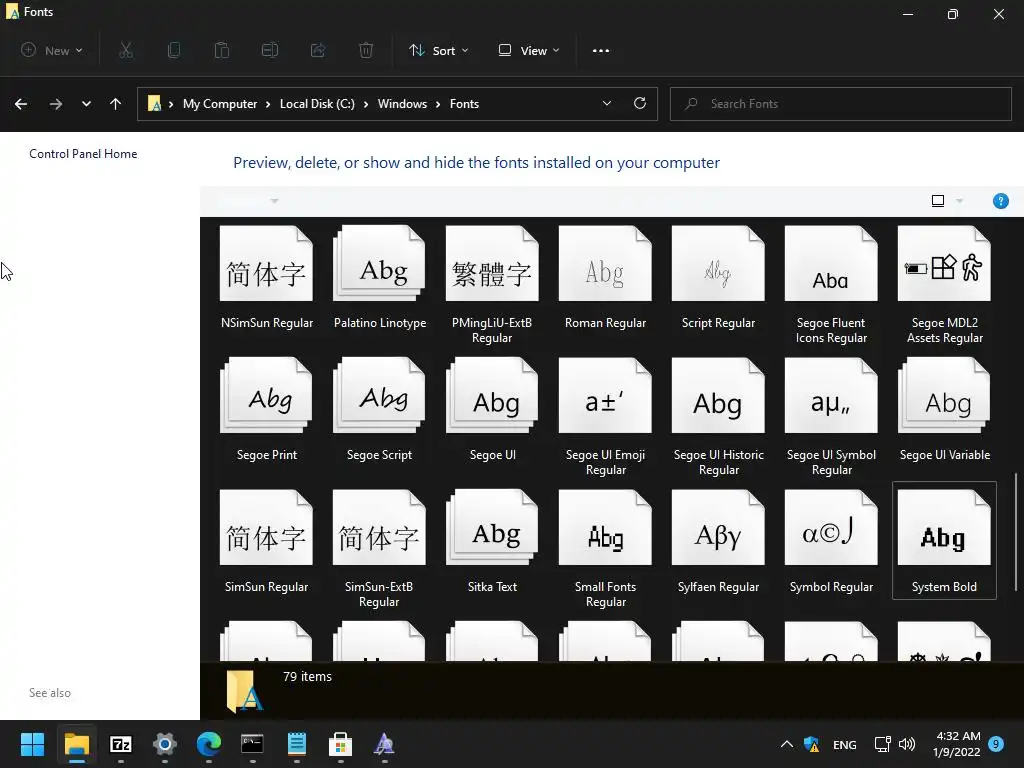1024x768 pixels.
Task: Open Microsoft Store on taskbar
Action: pos(340,744)
